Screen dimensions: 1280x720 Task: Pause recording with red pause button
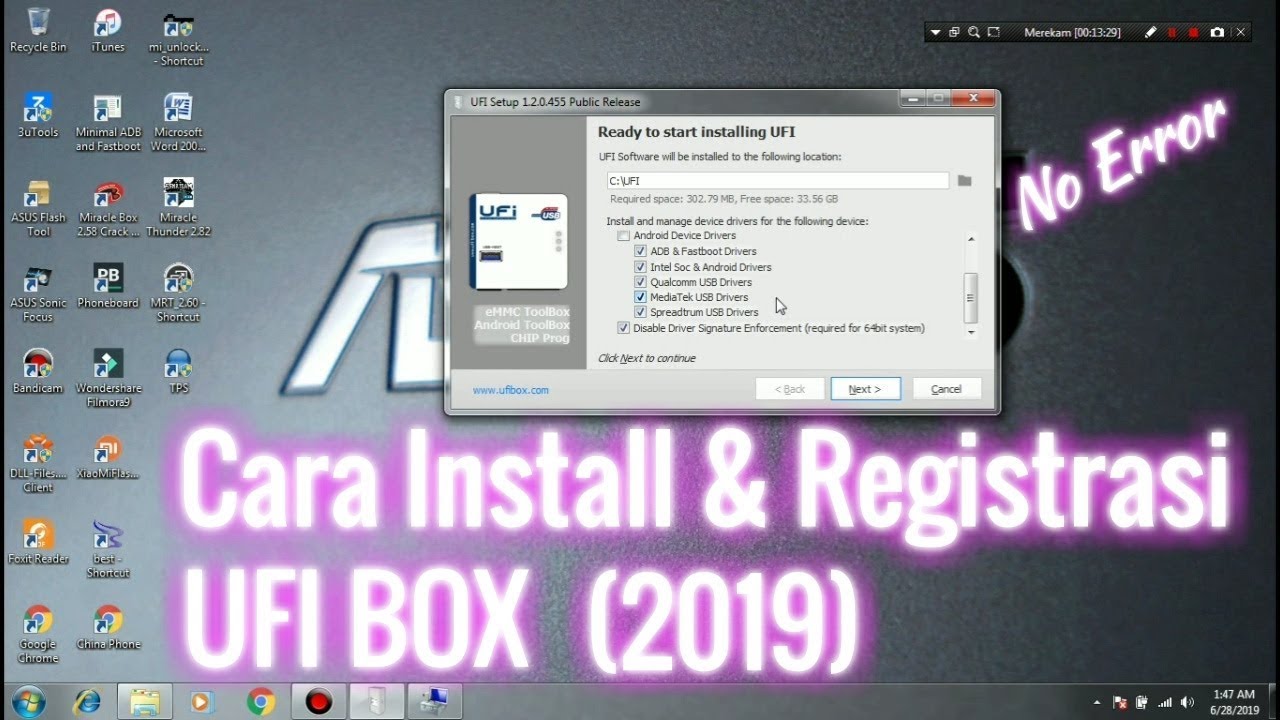click(x=1173, y=32)
